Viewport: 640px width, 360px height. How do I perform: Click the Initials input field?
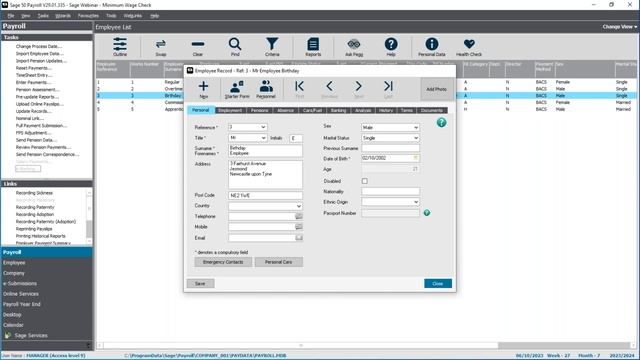(x=296, y=138)
